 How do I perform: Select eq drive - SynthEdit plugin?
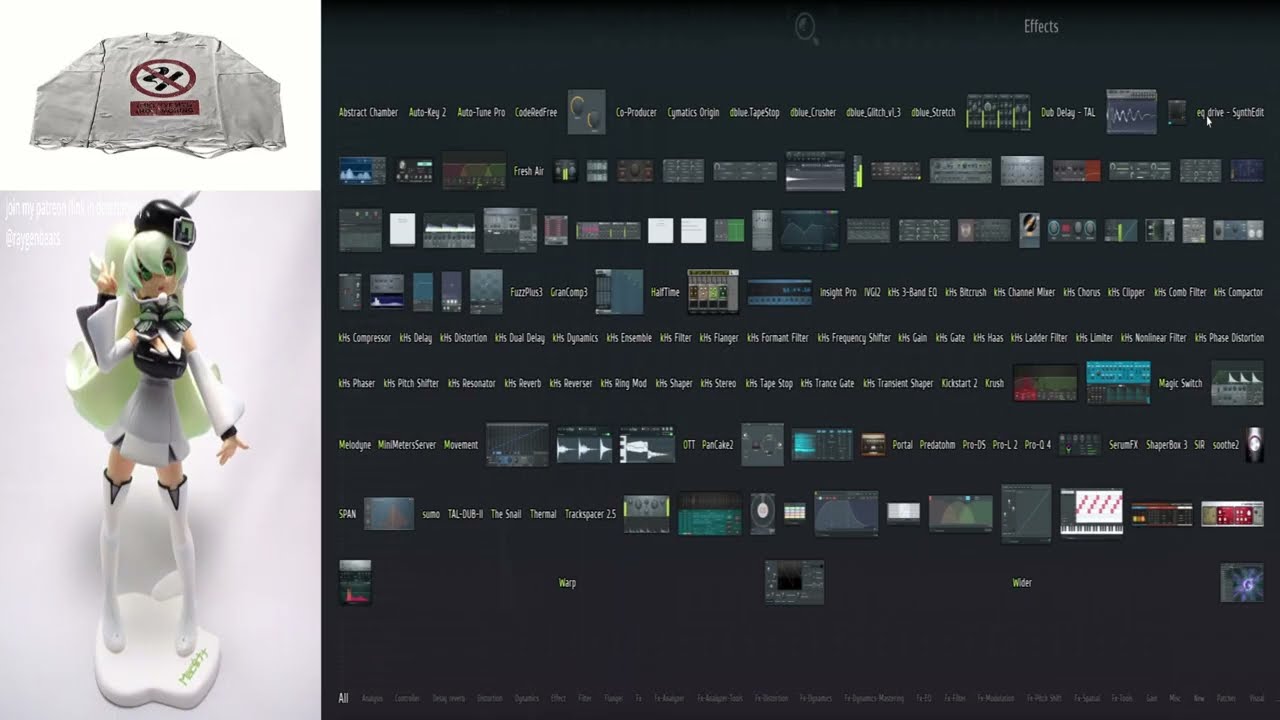[1230, 113]
